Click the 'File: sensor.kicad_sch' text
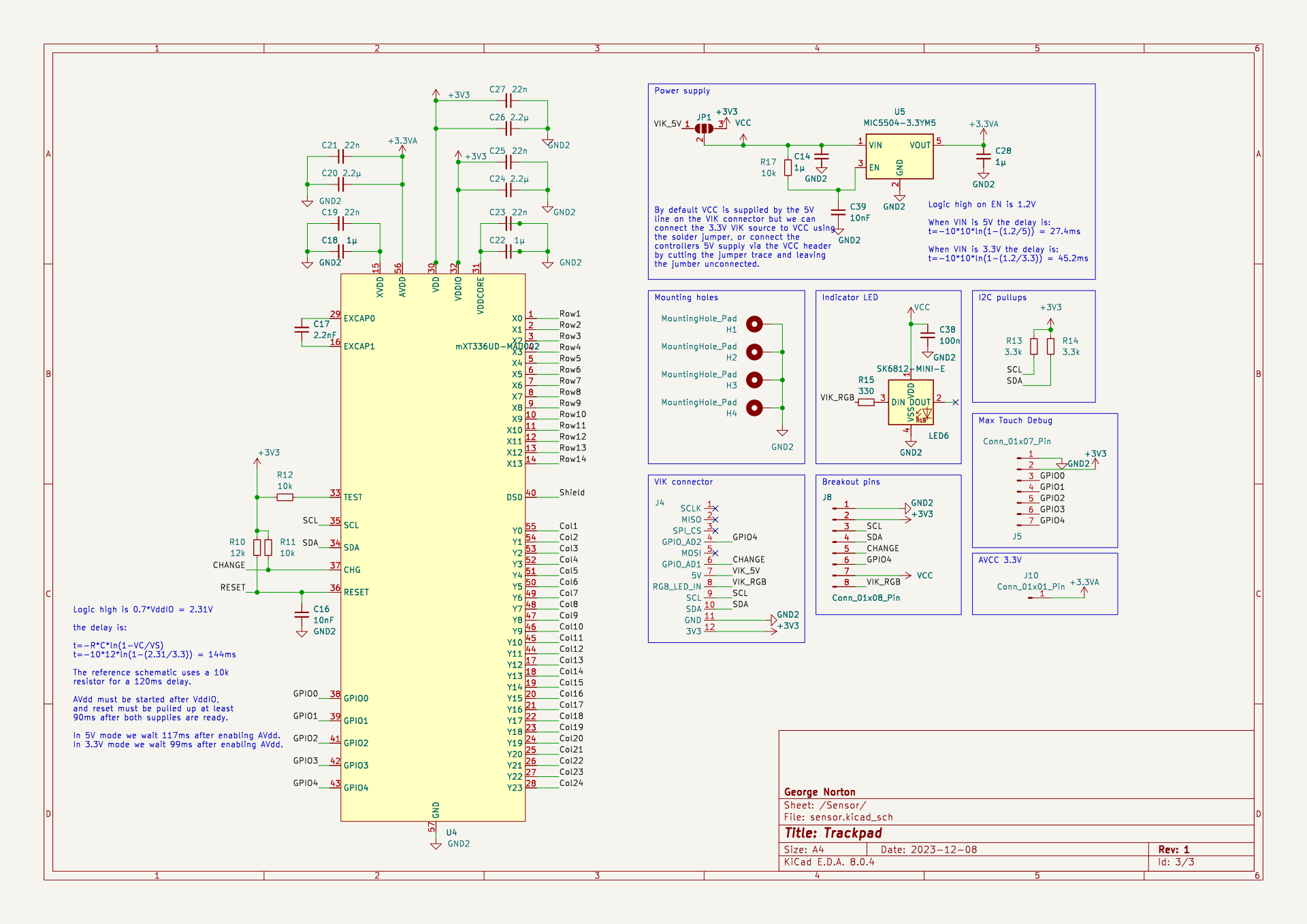Image resolution: width=1307 pixels, height=924 pixels. tap(838, 817)
